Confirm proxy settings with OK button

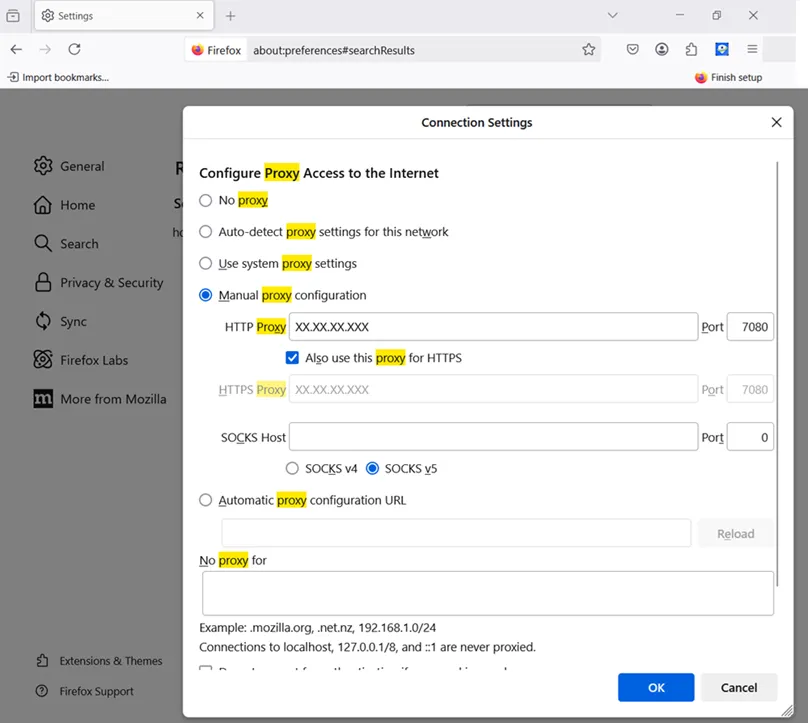[656, 687]
